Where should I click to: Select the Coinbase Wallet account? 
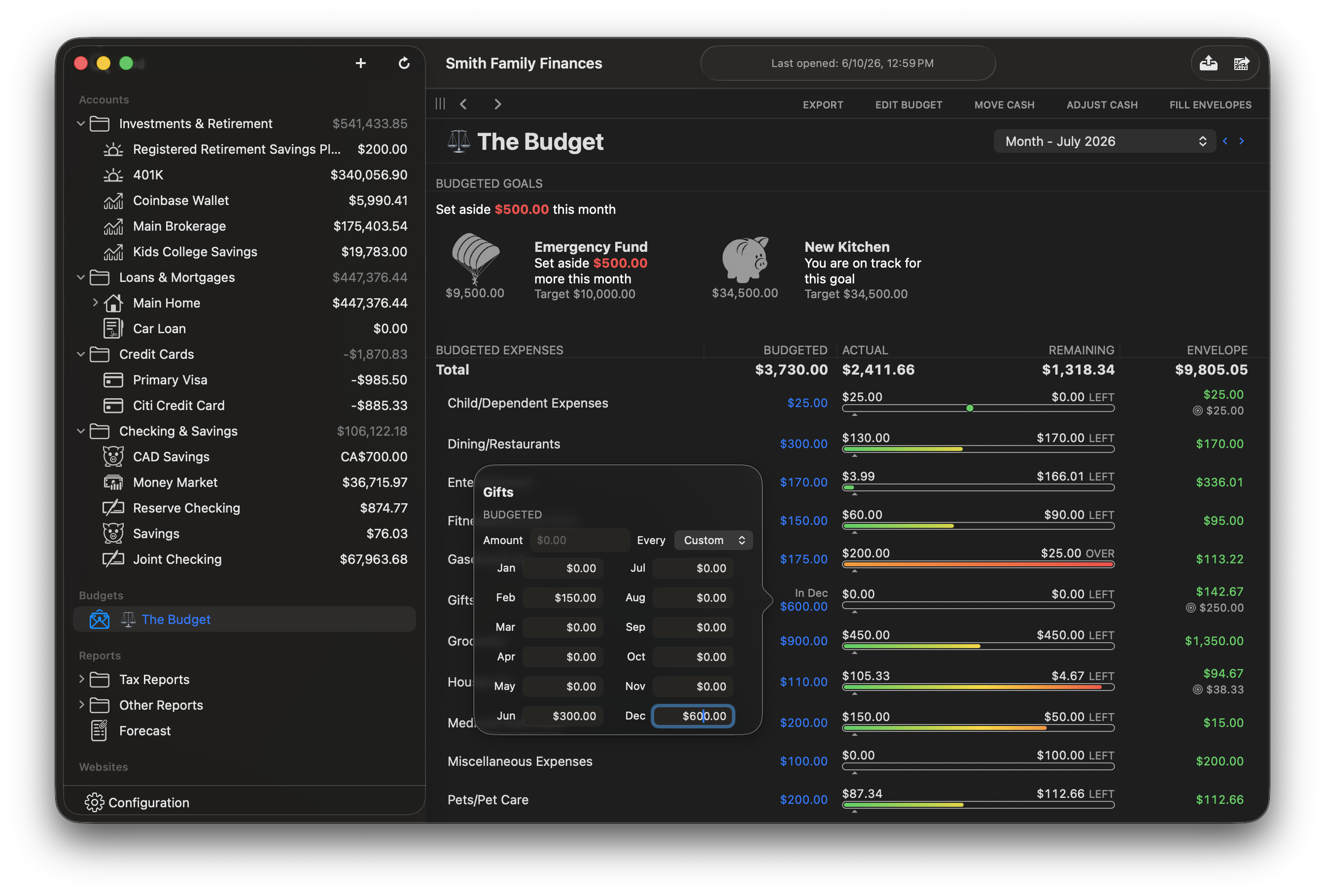pyautogui.click(x=255, y=201)
